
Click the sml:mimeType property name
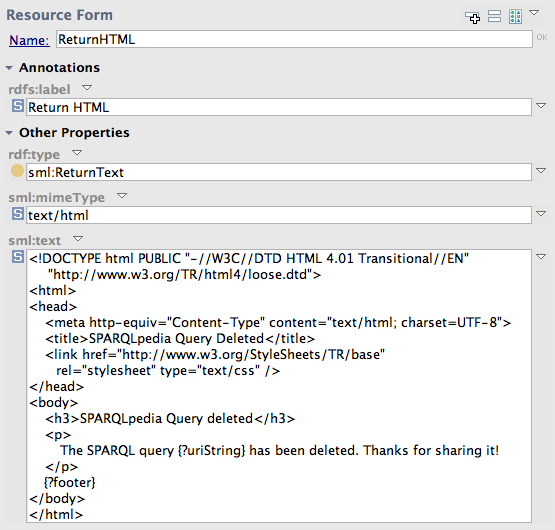click(57, 197)
